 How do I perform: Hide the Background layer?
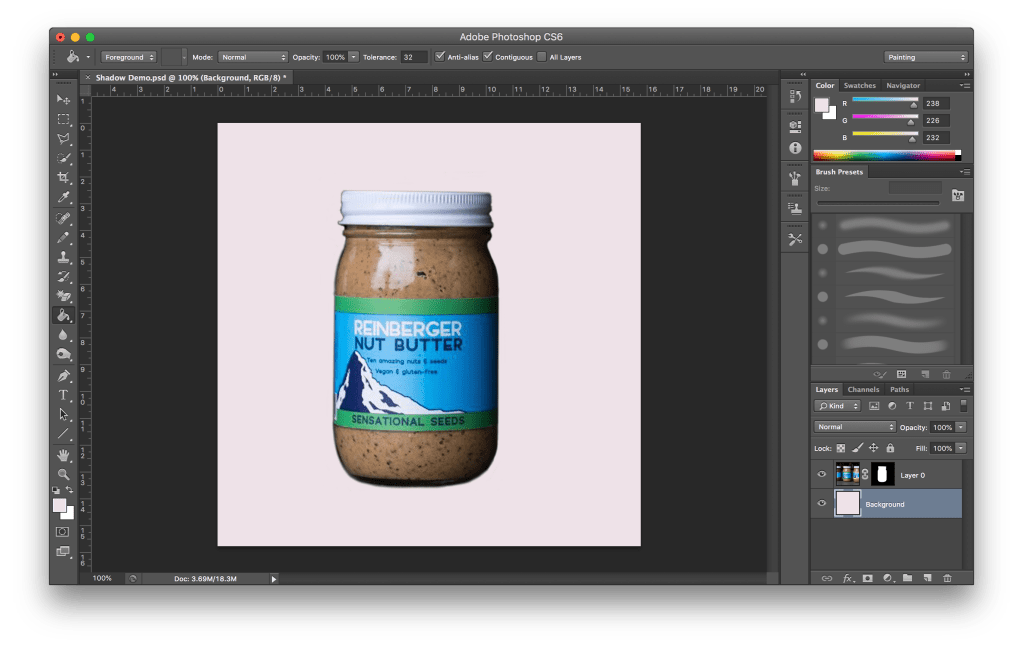click(822, 504)
